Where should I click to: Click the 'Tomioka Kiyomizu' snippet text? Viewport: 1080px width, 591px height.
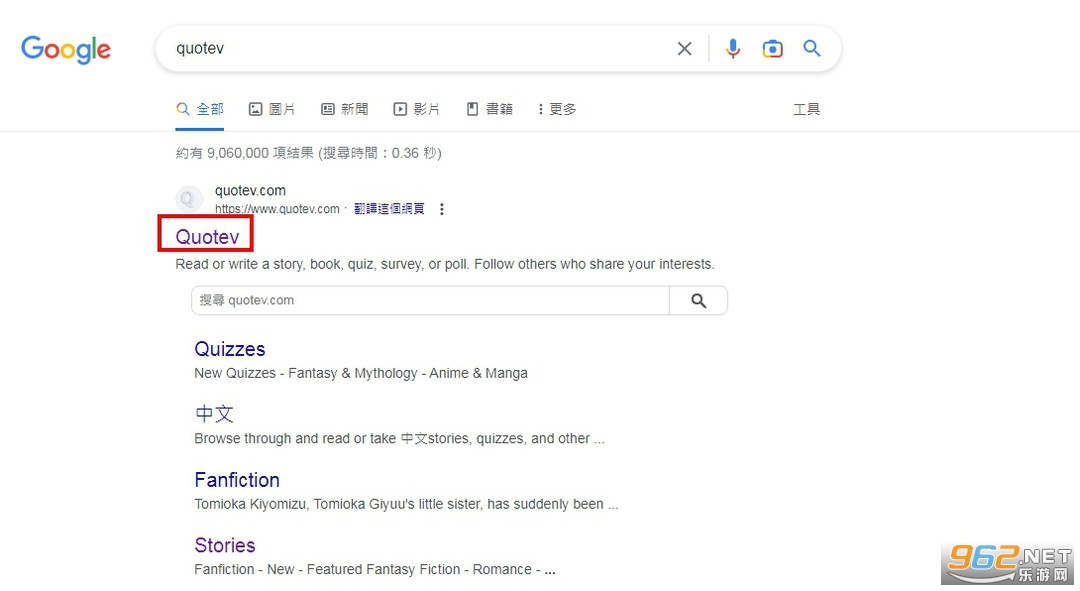[406, 504]
